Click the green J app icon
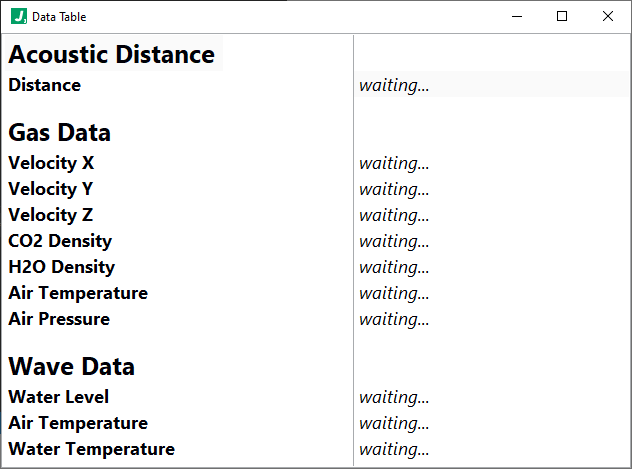632x469 pixels. point(19,17)
